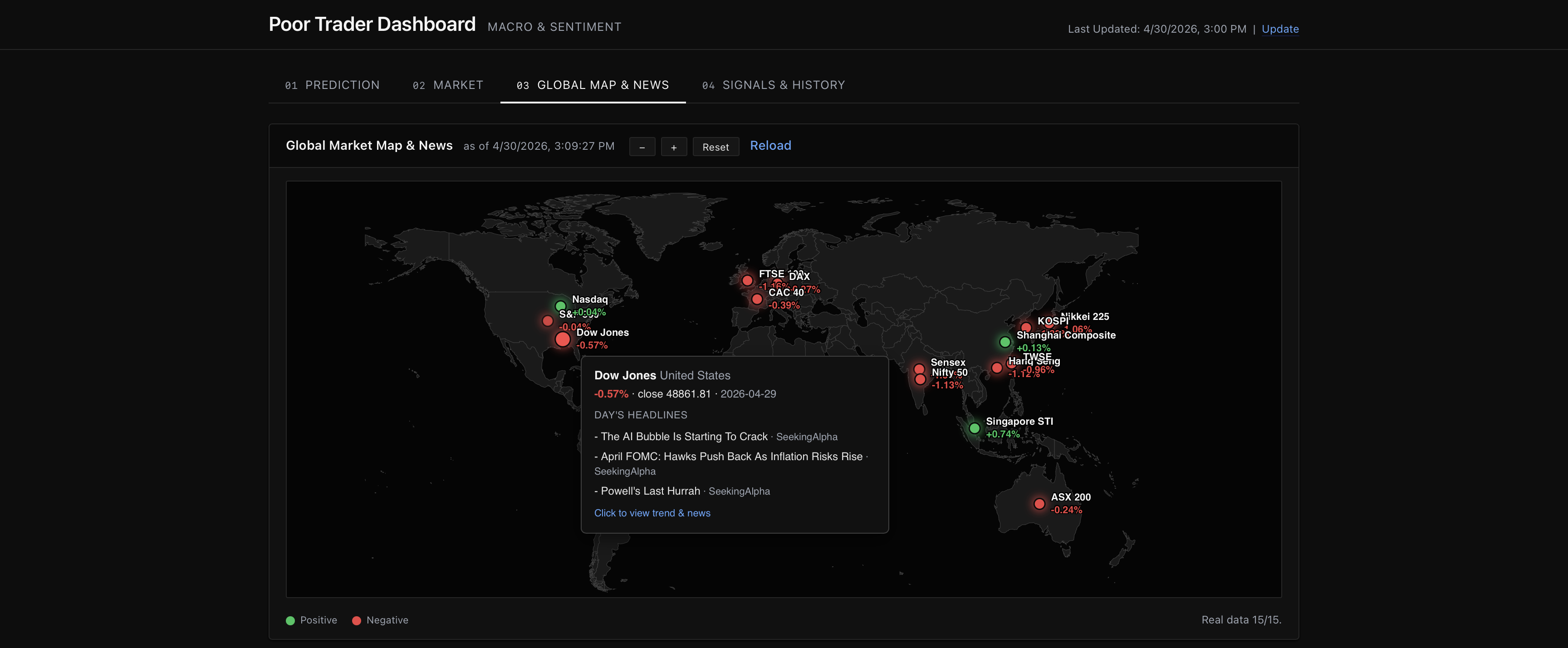Click the green Positive legend dot
The width and height of the screenshot is (1568, 648).
(290, 621)
